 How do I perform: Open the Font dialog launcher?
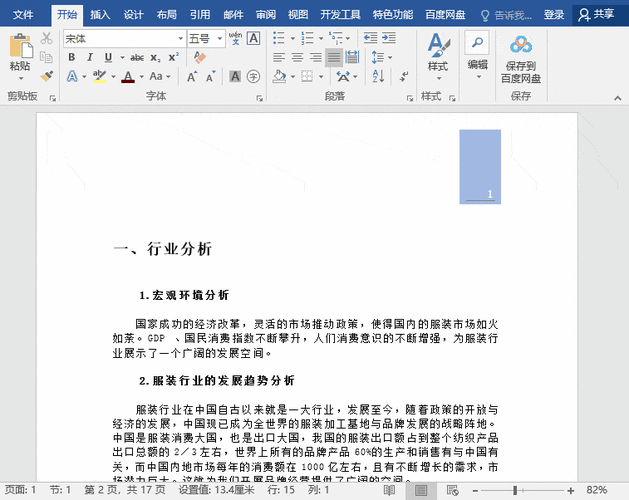coord(260,98)
